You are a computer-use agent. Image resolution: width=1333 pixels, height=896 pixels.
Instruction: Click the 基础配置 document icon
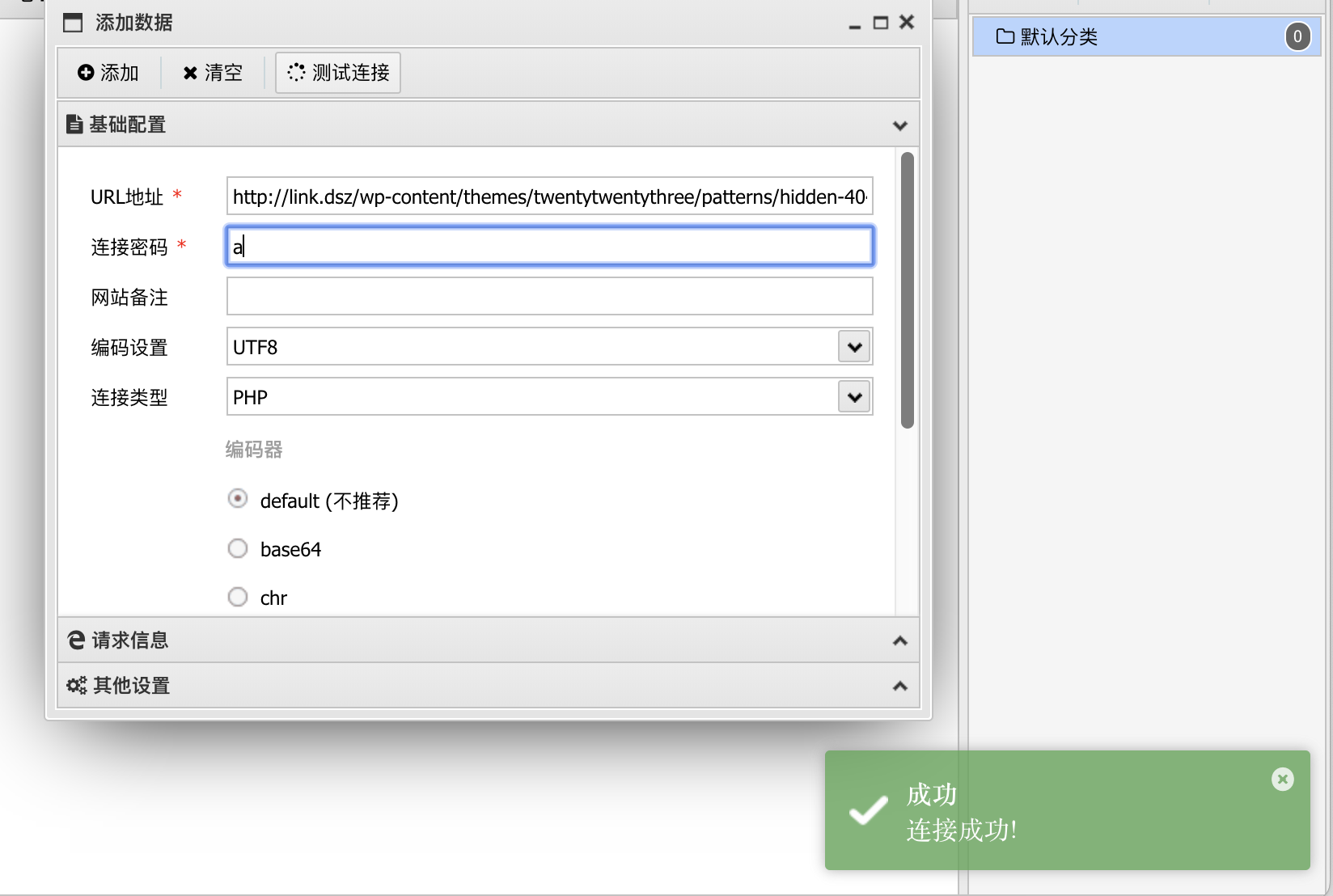74,125
